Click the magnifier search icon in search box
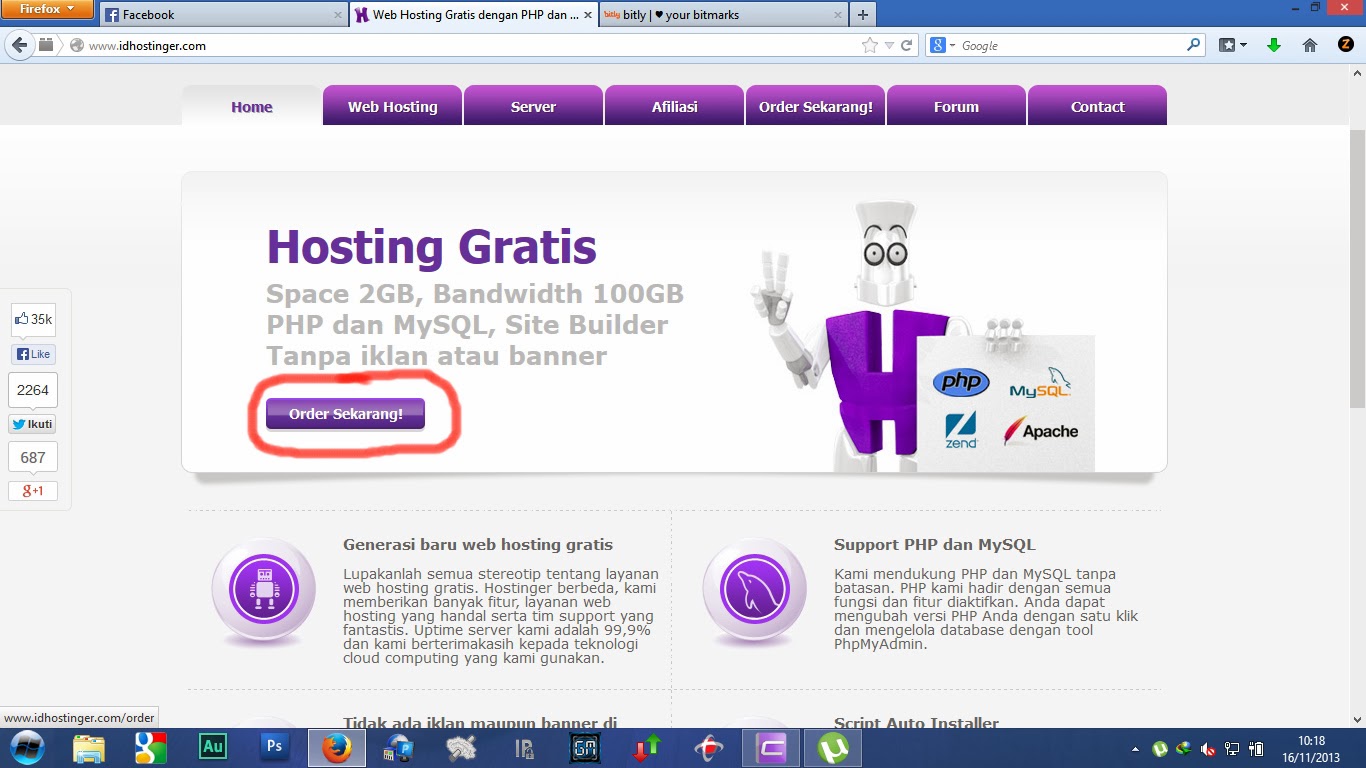Screen dimensions: 1366x768 pos(1193,45)
